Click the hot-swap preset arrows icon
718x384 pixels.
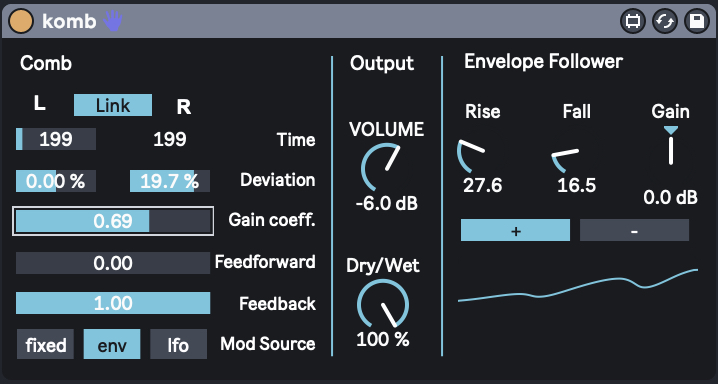(x=664, y=22)
